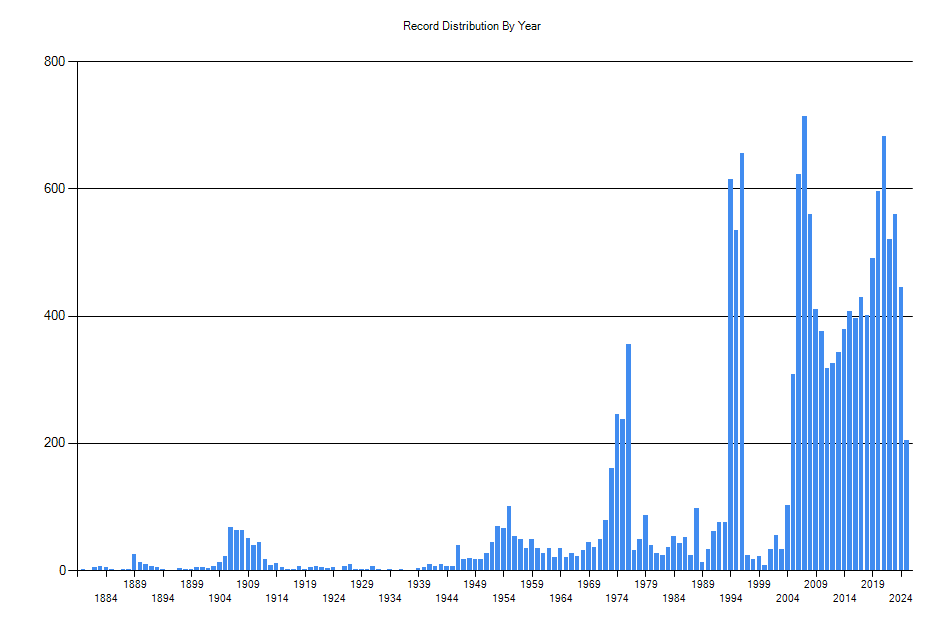Click the 1996 bar peaking near 655
Screen dimensions: 945x630
(x=742, y=362)
